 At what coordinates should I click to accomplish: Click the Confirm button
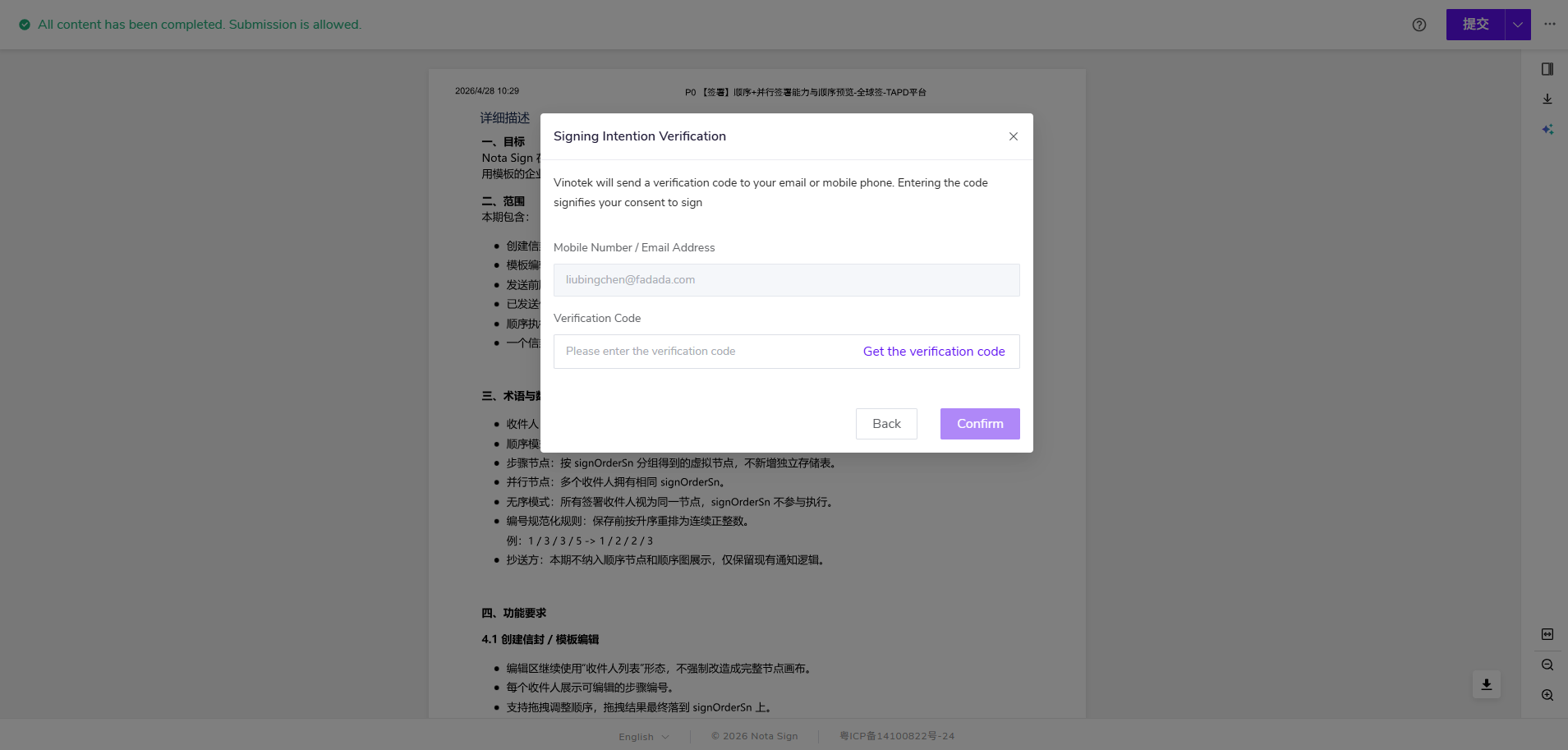pyautogui.click(x=980, y=424)
